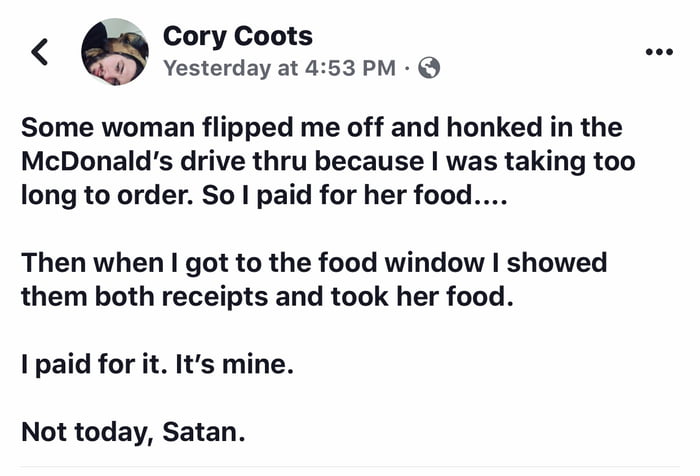Click the line starting "Some woman flipped me off"
Viewport: 700px width, 476px height.
tap(321, 127)
